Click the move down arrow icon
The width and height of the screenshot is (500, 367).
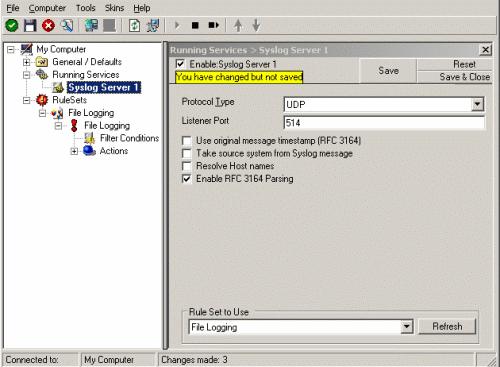tap(256, 25)
